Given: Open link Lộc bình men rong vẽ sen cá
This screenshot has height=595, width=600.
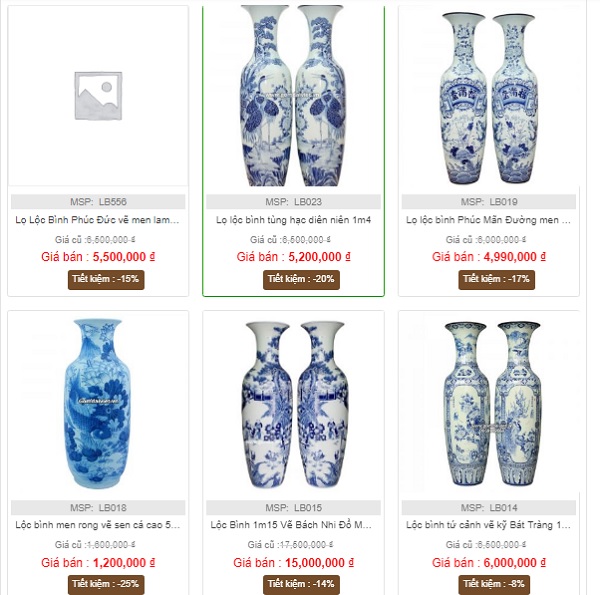Looking at the screenshot, I should click(97, 525).
